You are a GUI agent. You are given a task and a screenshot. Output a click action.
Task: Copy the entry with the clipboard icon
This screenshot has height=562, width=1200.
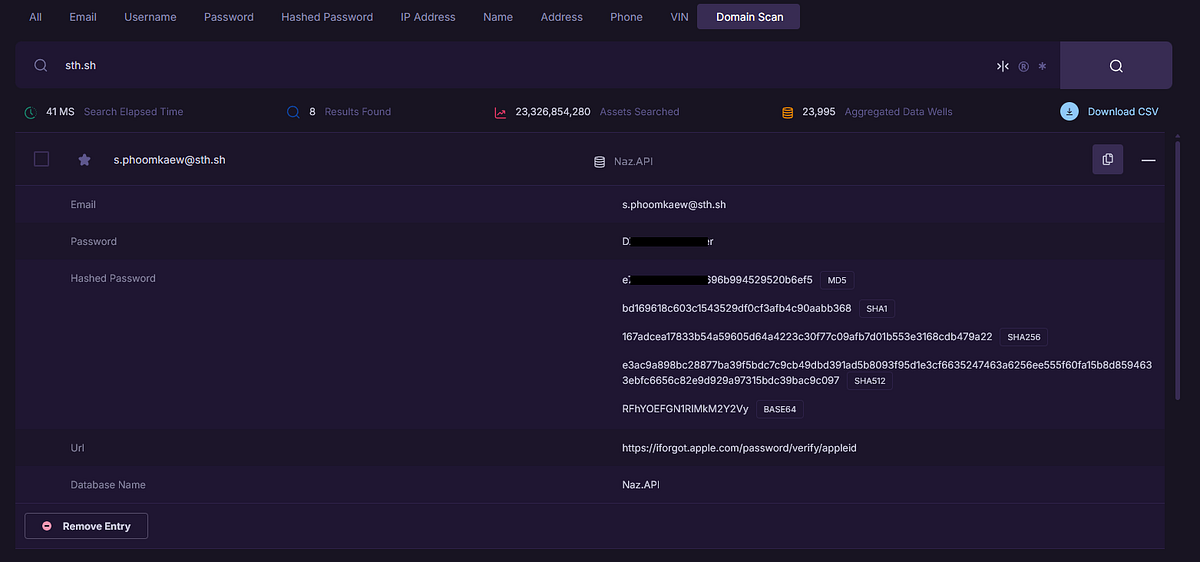1107,160
